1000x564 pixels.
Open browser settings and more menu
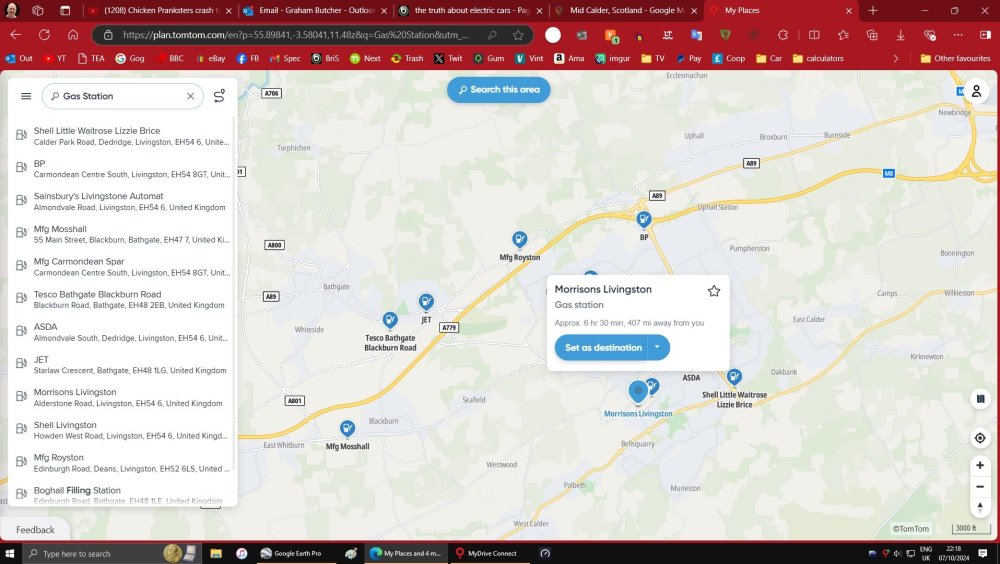(958, 35)
